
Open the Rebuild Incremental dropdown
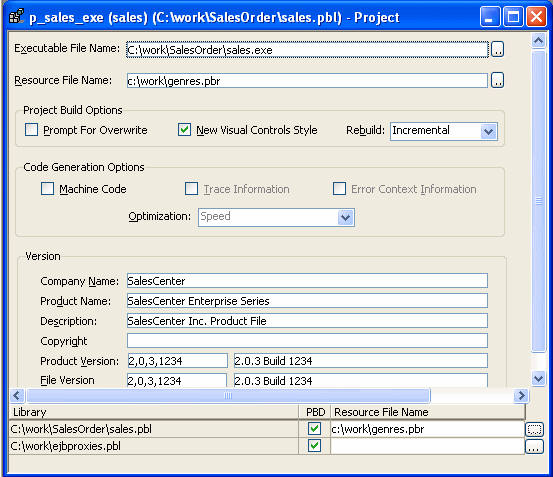[488, 132]
